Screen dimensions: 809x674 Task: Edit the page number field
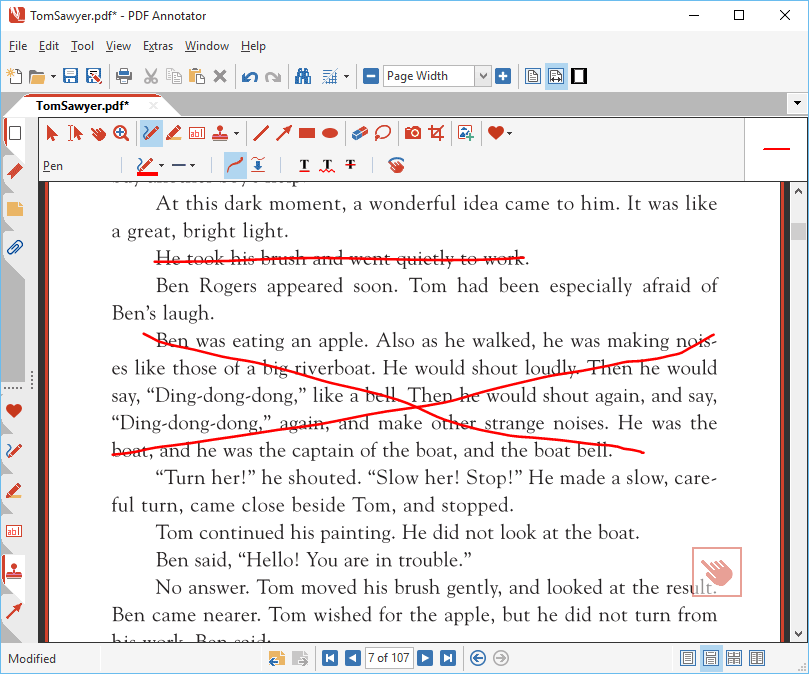[x=389, y=658]
